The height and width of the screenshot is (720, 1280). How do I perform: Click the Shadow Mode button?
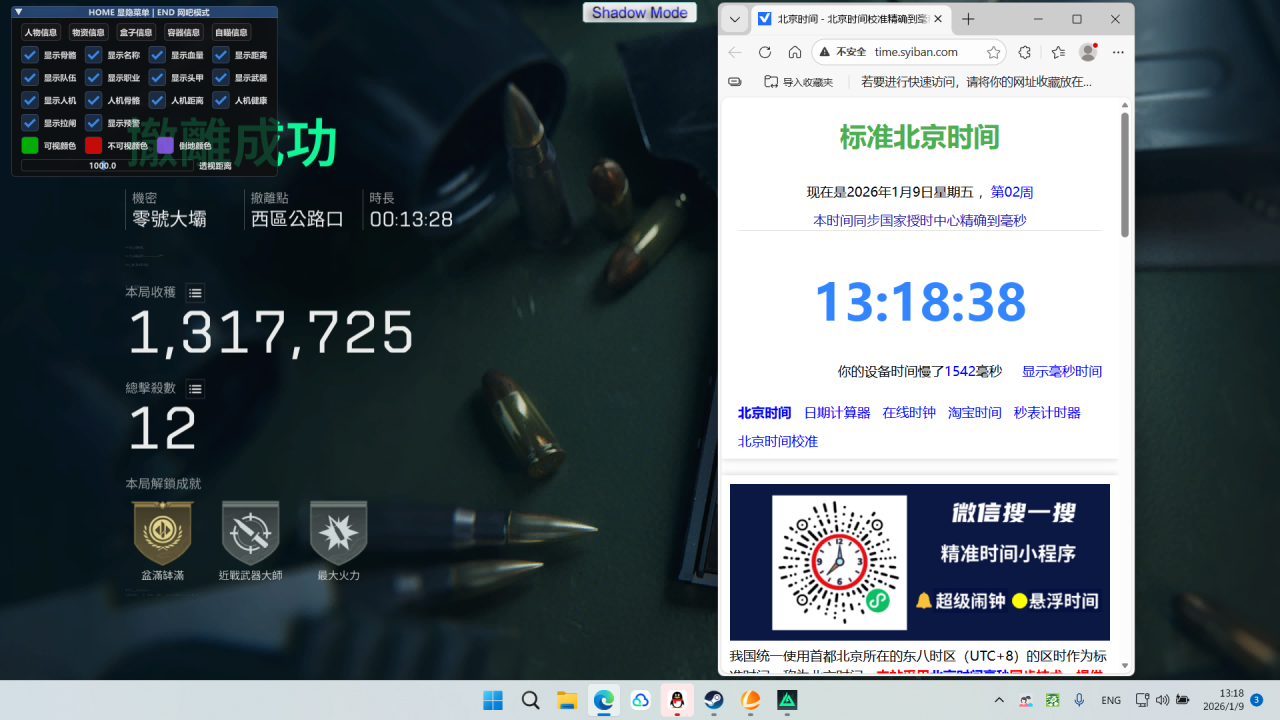coord(639,12)
